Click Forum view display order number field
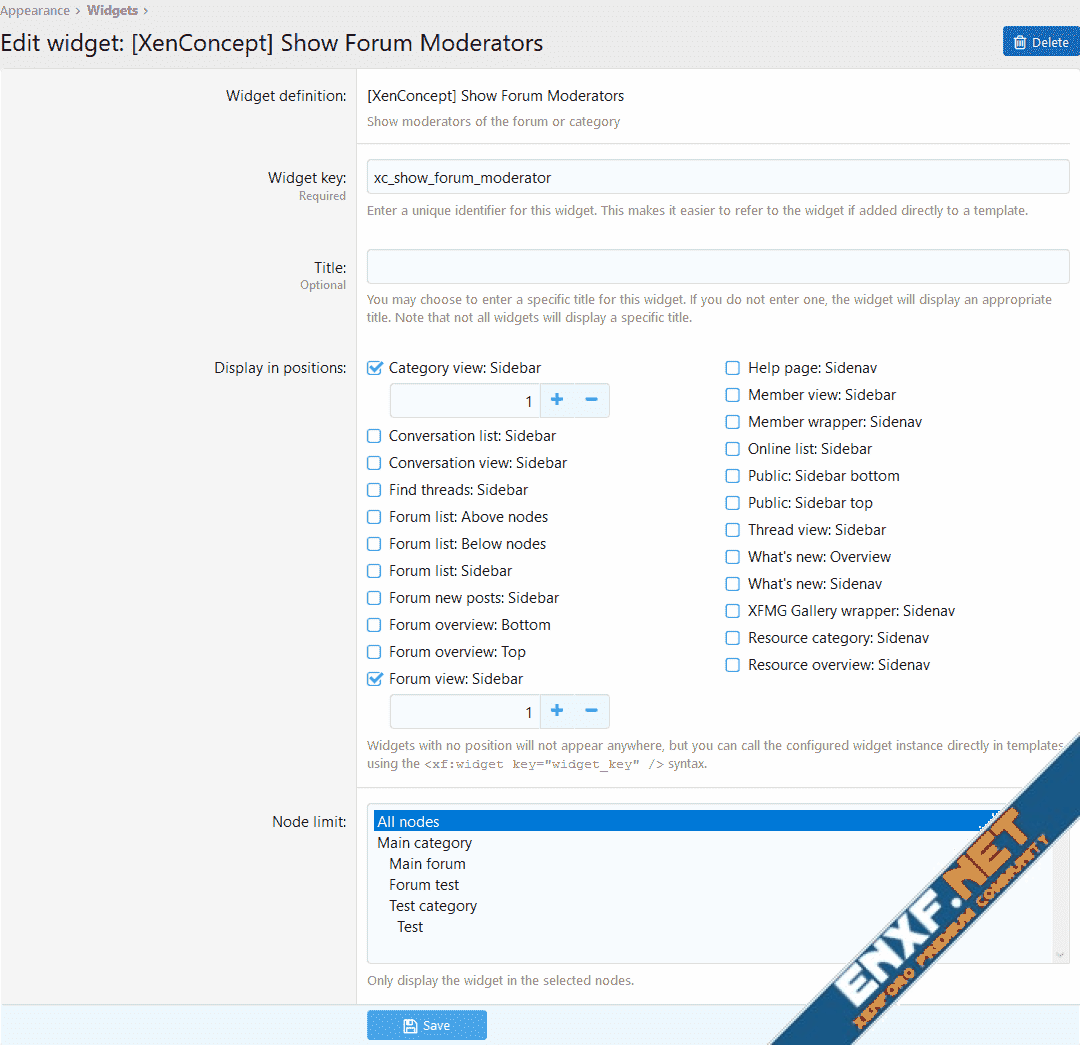 click(465, 712)
